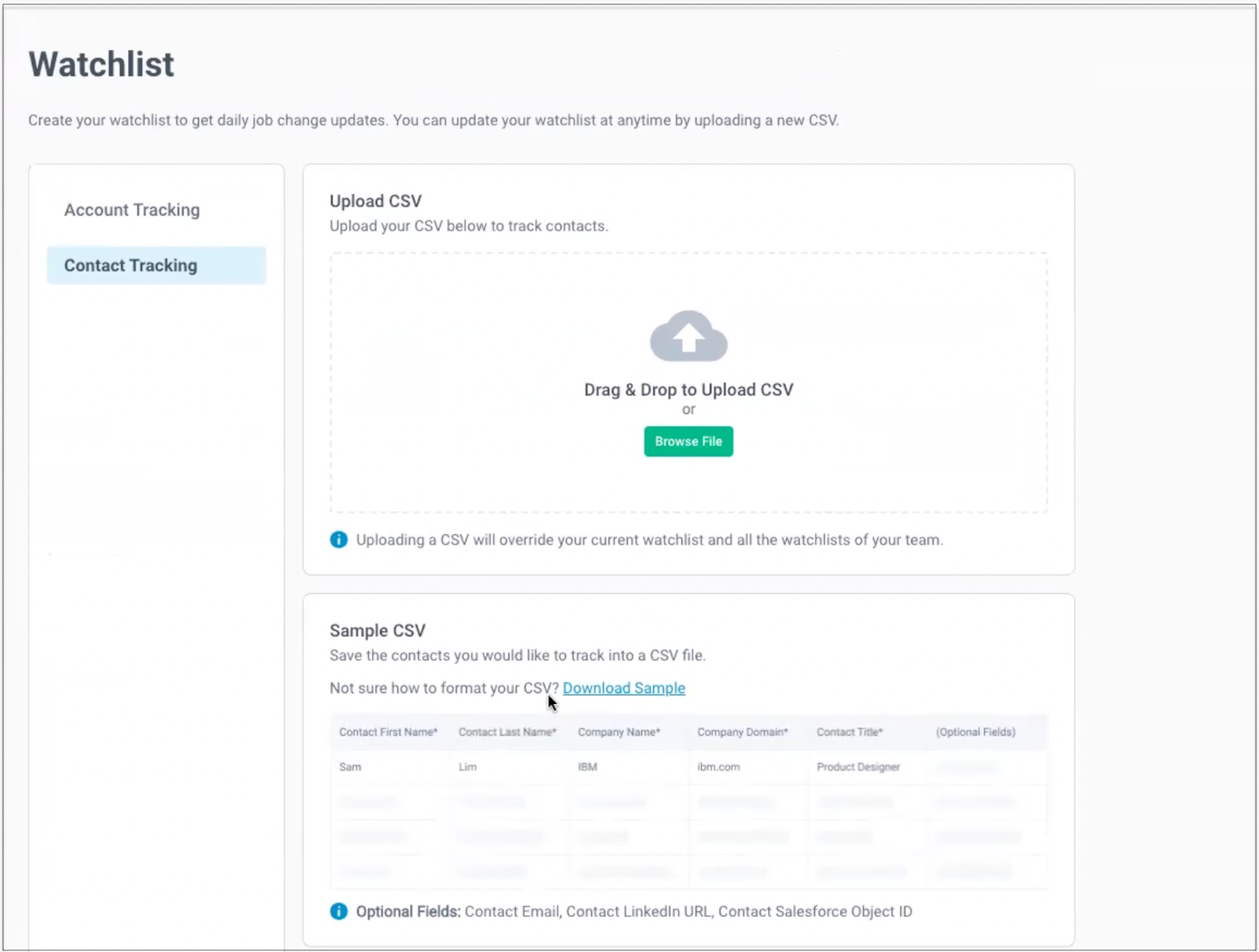The image size is (1259, 952).
Task: Click the Sample CSV section heading
Action: [377, 630]
